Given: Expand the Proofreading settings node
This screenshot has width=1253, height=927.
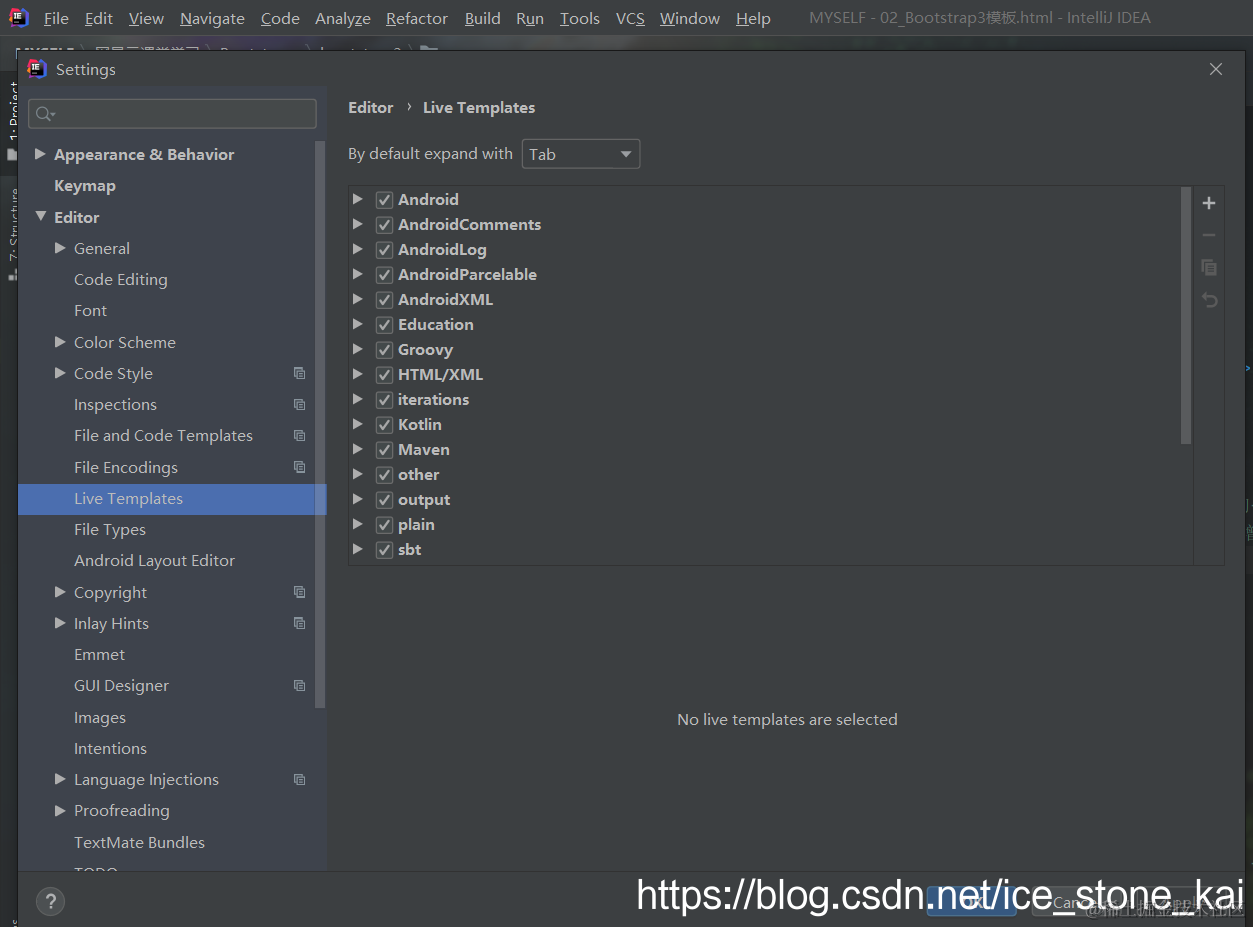Looking at the screenshot, I should (60, 810).
